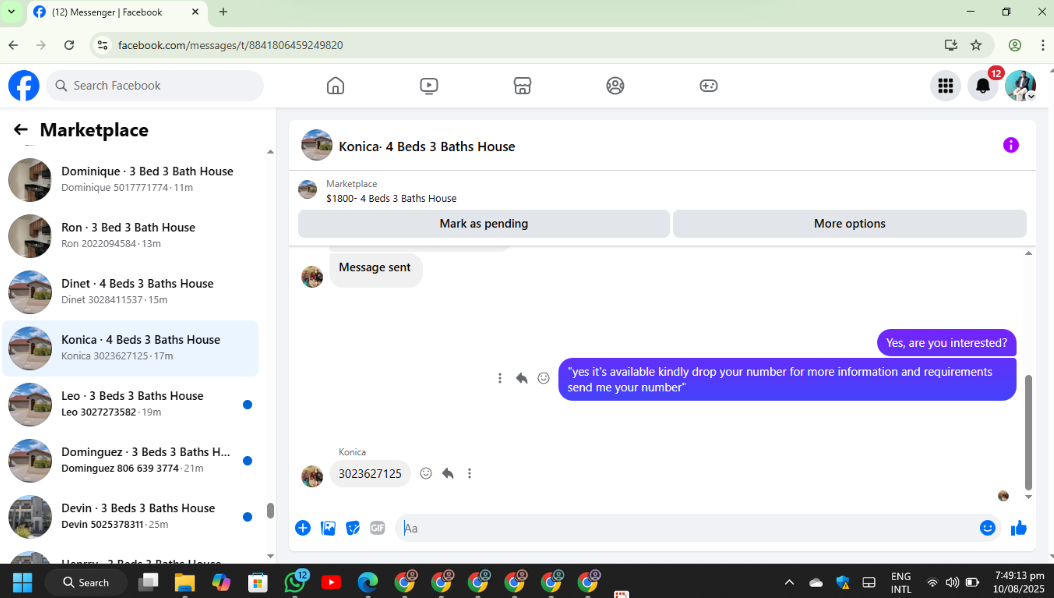Open the Facebook menu grid icon
The width and height of the screenshot is (1054, 598).
[x=946, y=86]
